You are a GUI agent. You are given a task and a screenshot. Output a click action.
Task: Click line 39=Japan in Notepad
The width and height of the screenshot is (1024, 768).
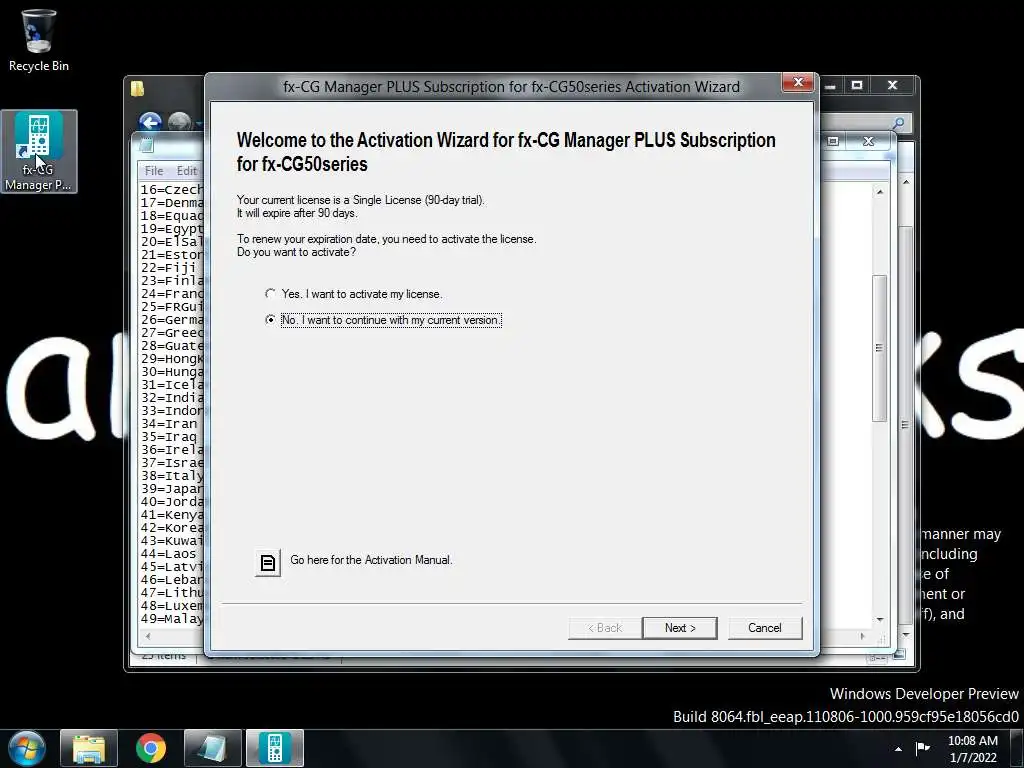coord(172,489)
